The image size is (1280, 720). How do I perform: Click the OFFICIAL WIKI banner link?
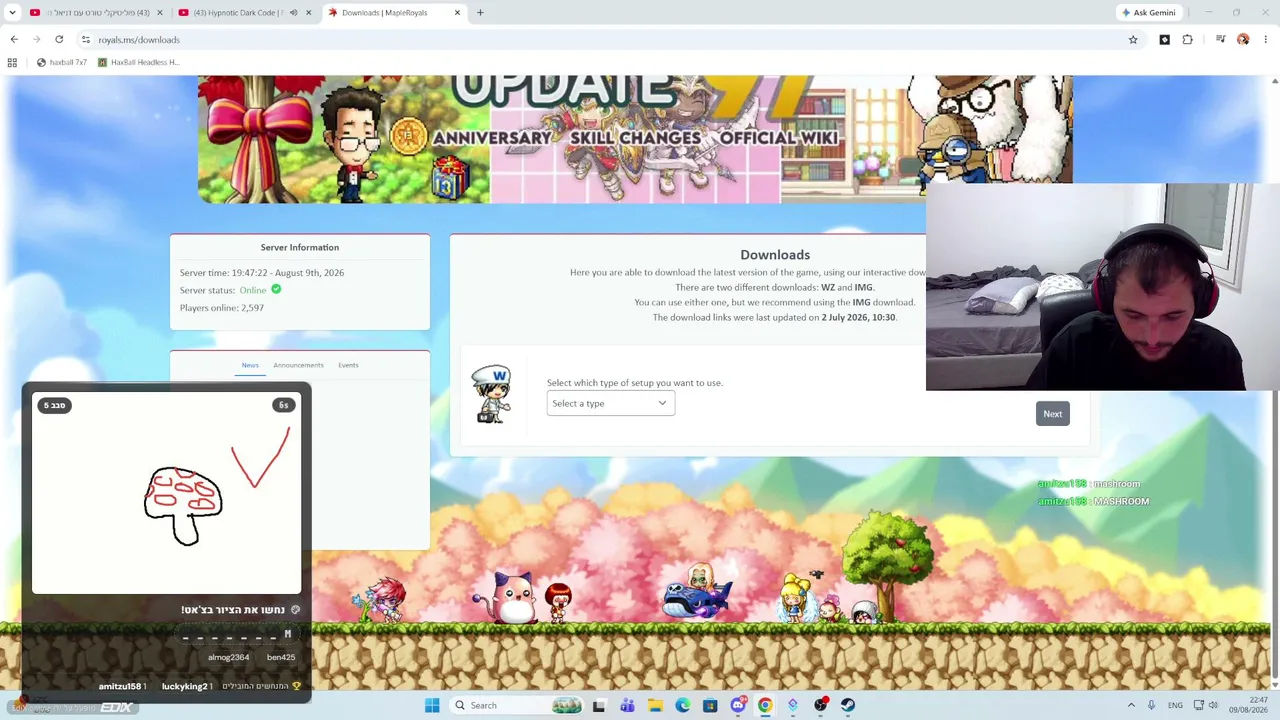pyautogui.click(x=778, y=138)
